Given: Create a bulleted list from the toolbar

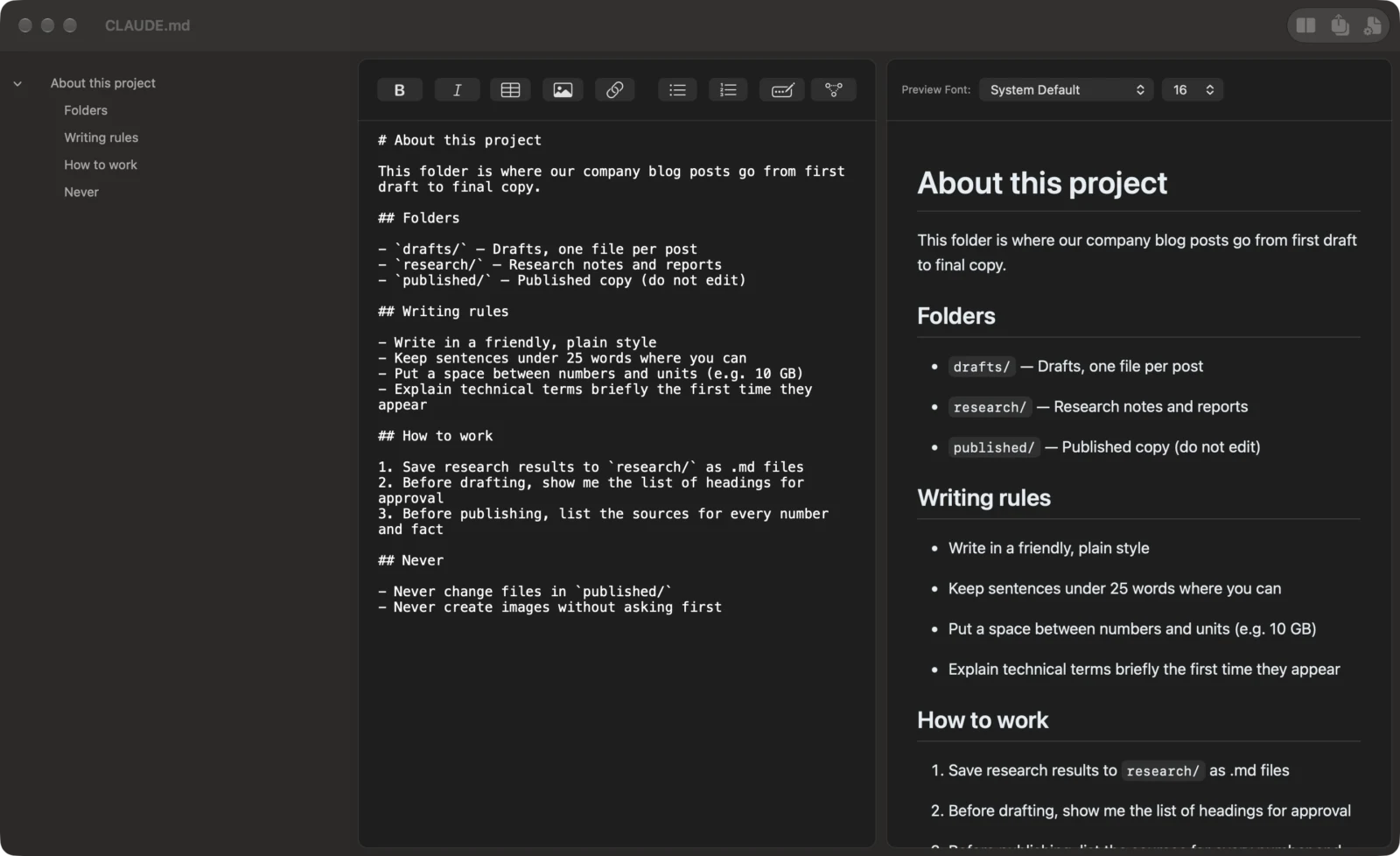Looking at the screenshot, I should click(x=677, y=90).
